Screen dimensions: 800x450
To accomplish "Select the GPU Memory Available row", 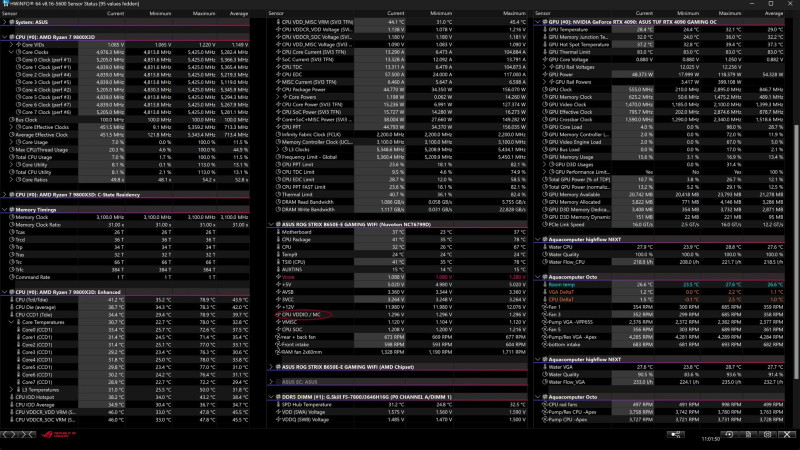I will (659, 195).
